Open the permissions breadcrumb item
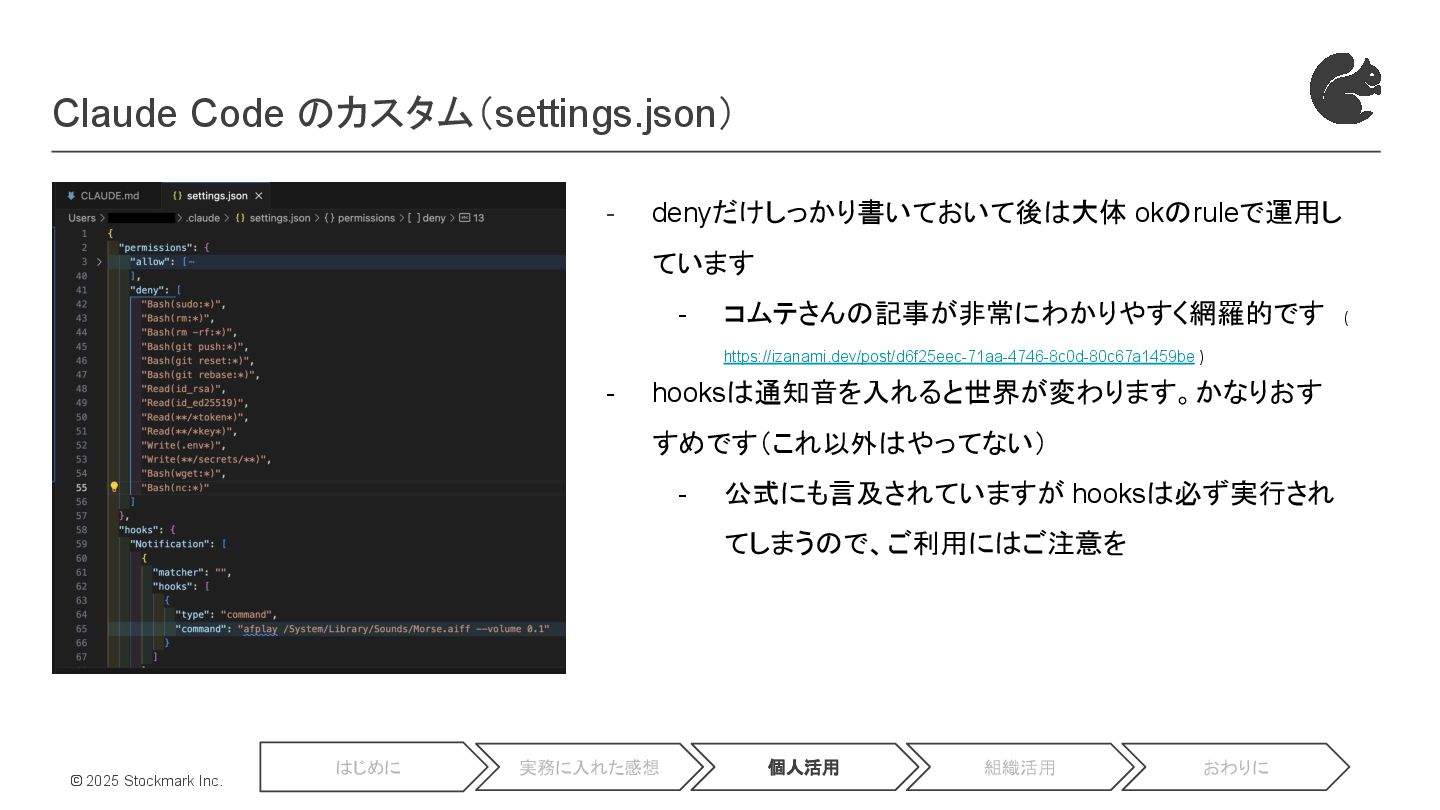The image size is (1440, 810). point(366,218)
